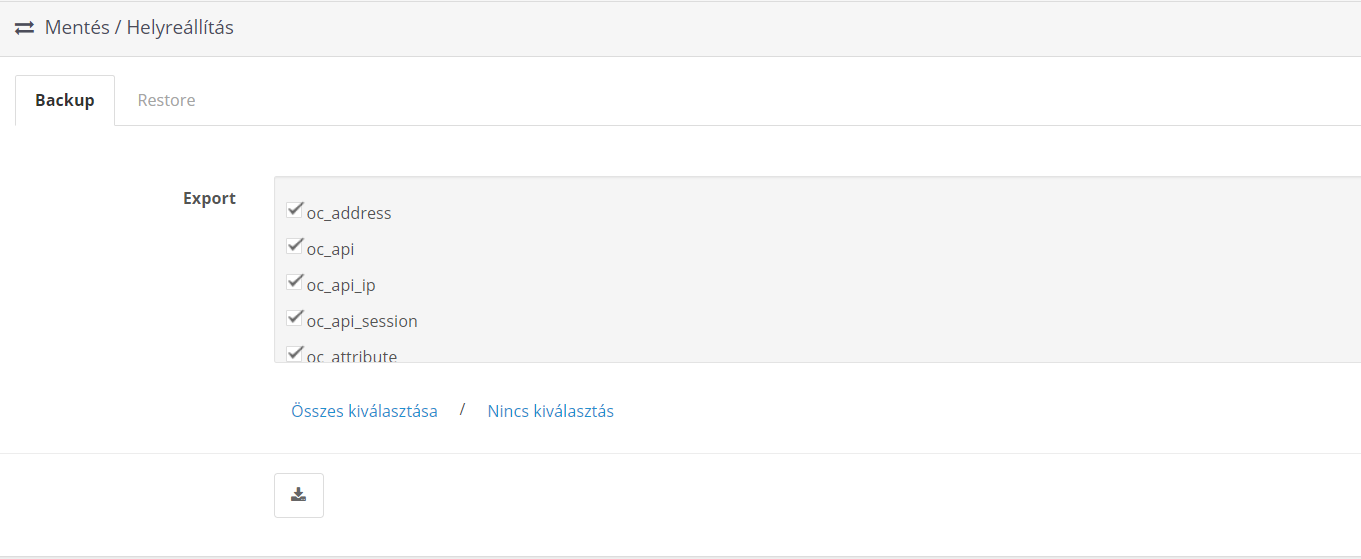Switch to the Restore tab
Viewport: 1361px width, 559px height.
(x=166, y=100)
